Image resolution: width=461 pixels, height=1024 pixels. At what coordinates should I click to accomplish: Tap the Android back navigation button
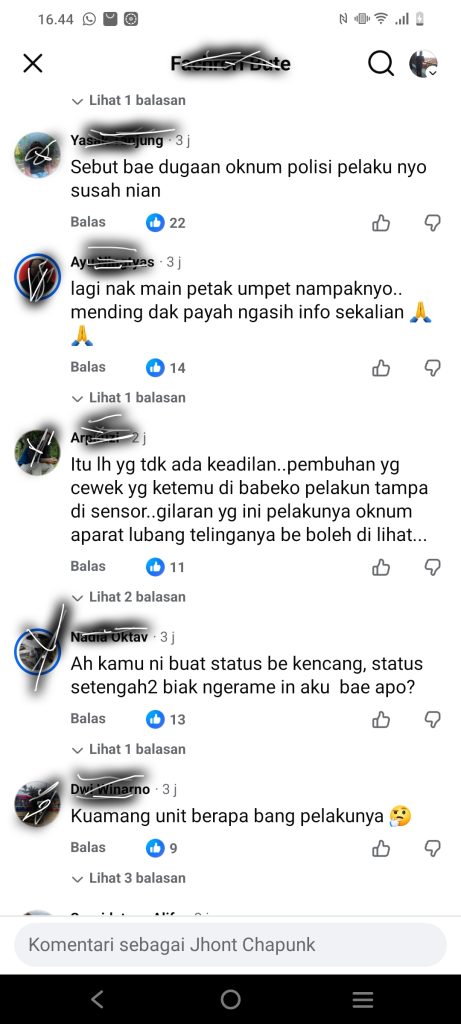[x=97, y=999]
